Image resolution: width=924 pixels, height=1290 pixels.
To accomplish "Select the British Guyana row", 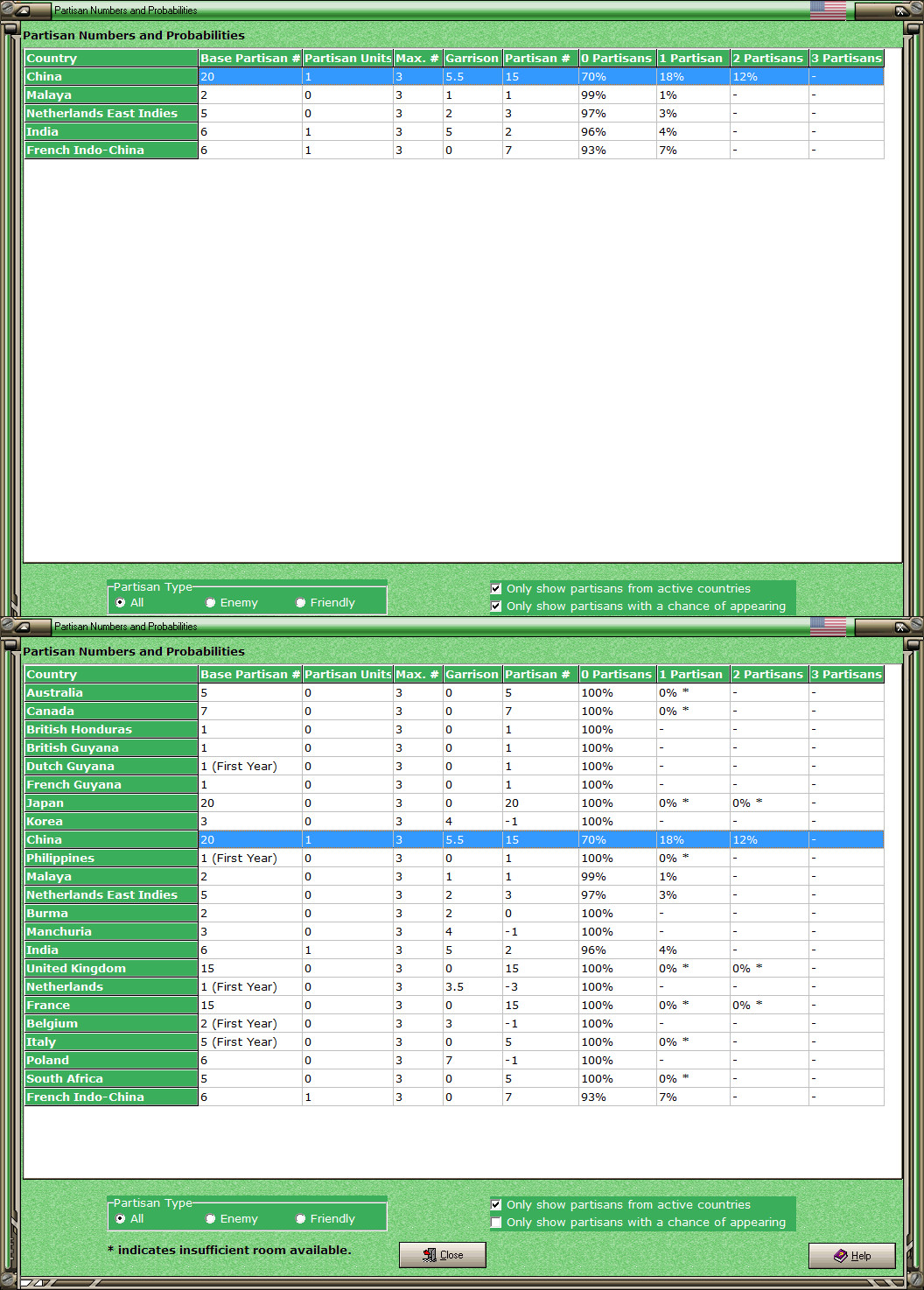I will [454, 748].
